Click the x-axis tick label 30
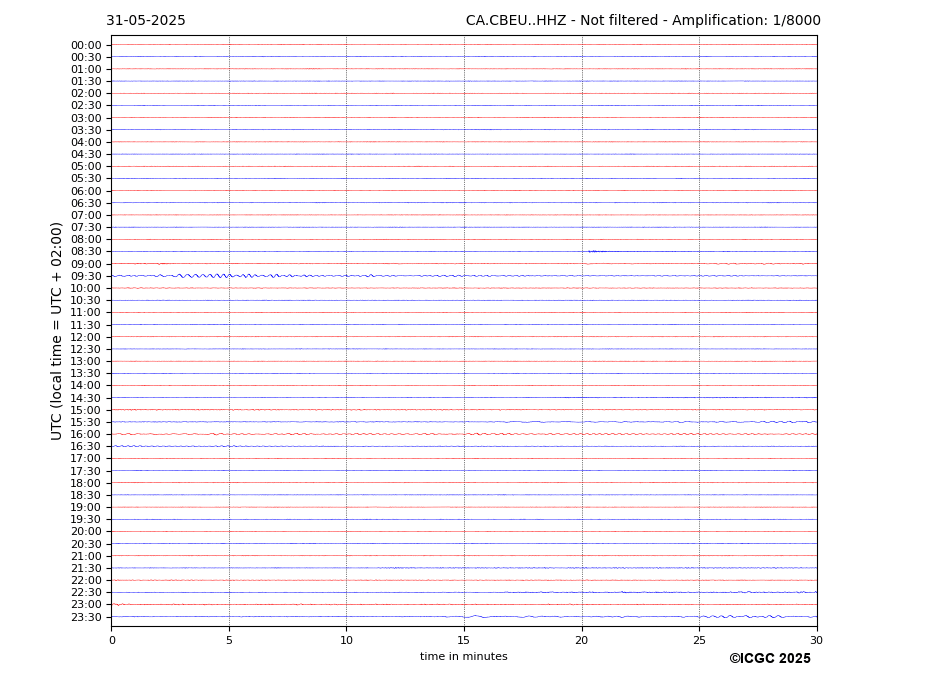 816,640
